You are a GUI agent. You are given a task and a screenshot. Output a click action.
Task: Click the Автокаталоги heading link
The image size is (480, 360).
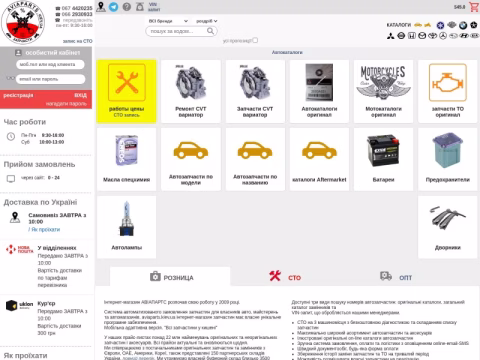point(287,52)
